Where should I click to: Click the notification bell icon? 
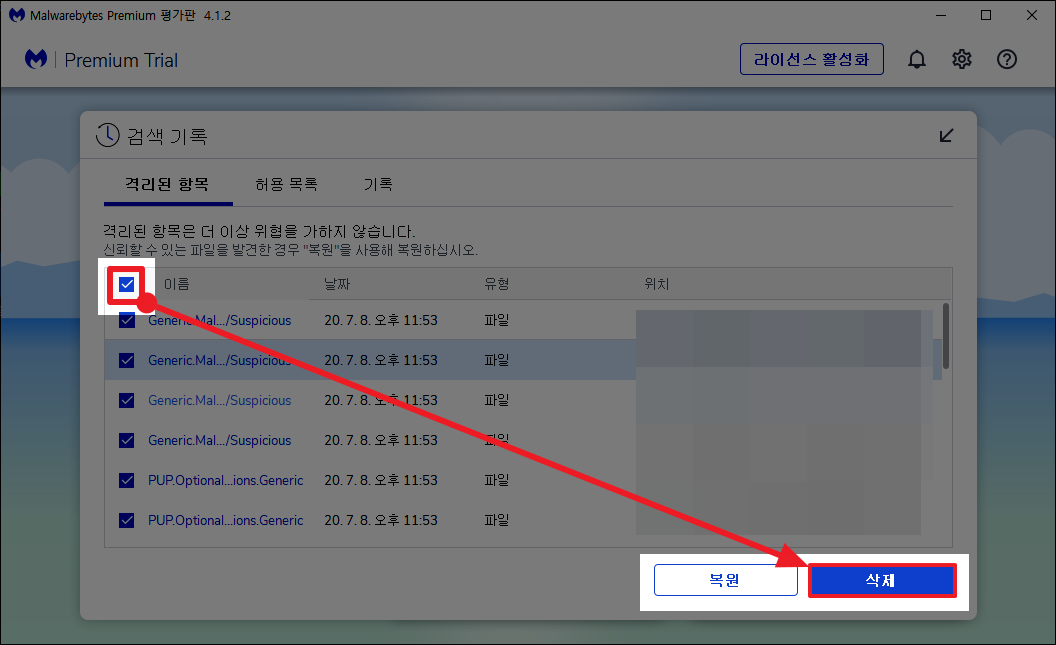click(917, 59)
